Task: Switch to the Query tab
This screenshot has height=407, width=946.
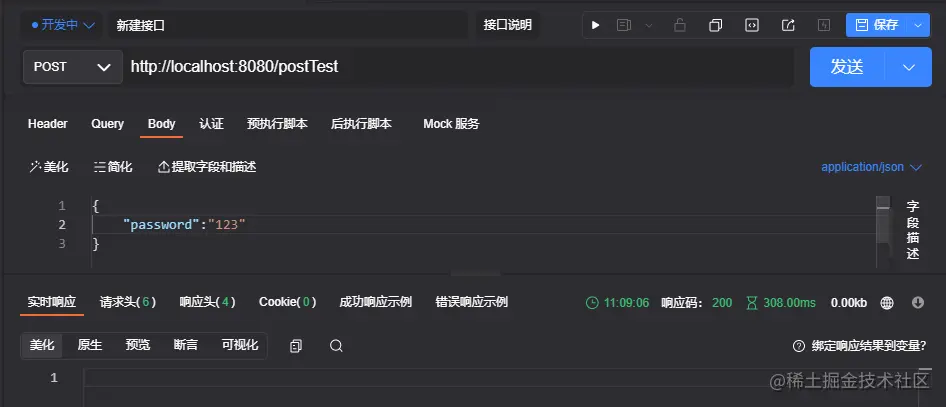Action: pyautogui.click(x=107, y=124)
